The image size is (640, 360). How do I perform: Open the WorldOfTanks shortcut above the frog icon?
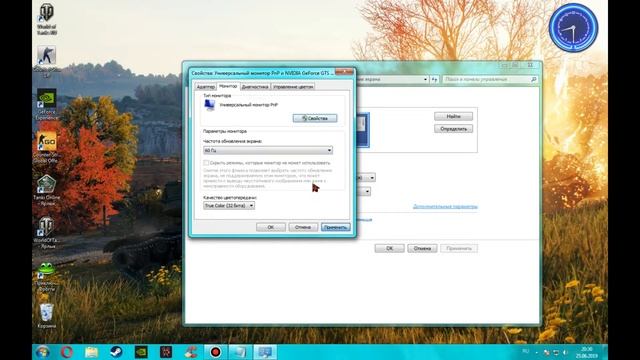pyautogui.click(x=47, y=233)
